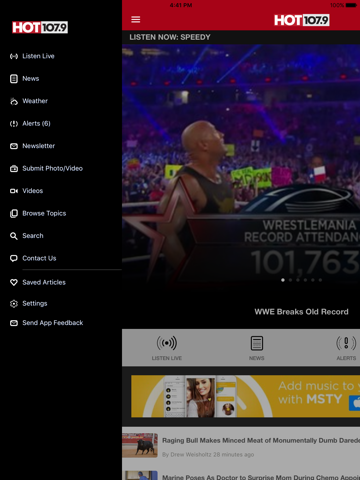The image size is (360, 480).
Task: Click the Search magnifier icon
Action: pos(14,236)
